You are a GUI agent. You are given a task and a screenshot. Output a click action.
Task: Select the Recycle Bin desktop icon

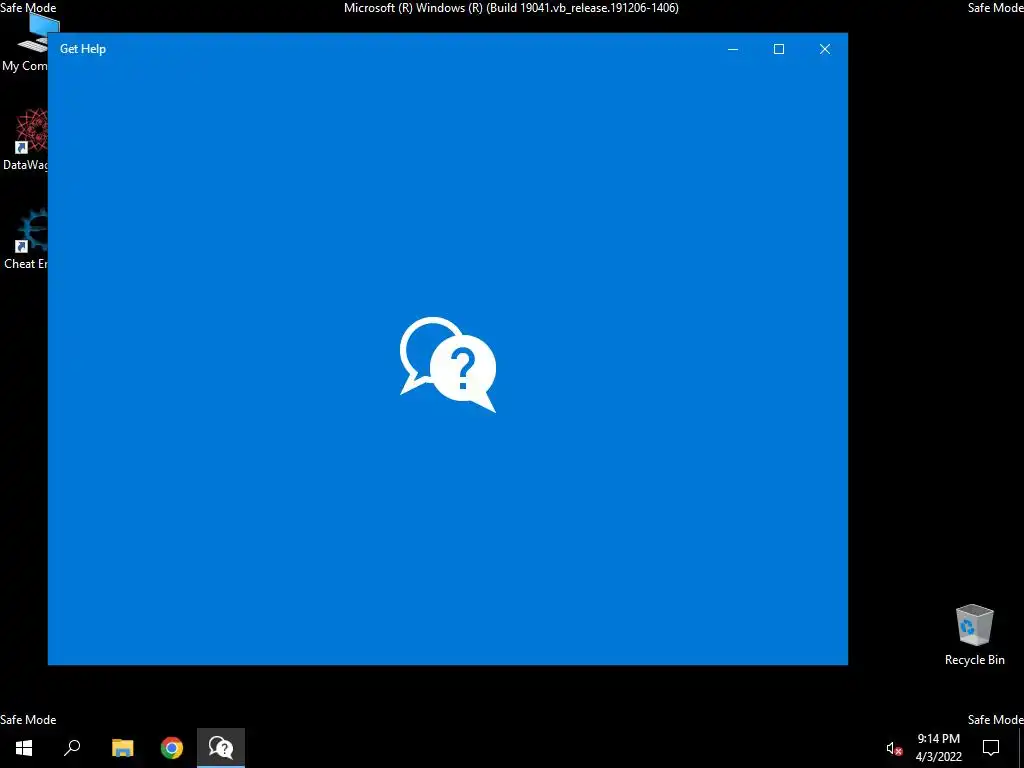(974, 635)
